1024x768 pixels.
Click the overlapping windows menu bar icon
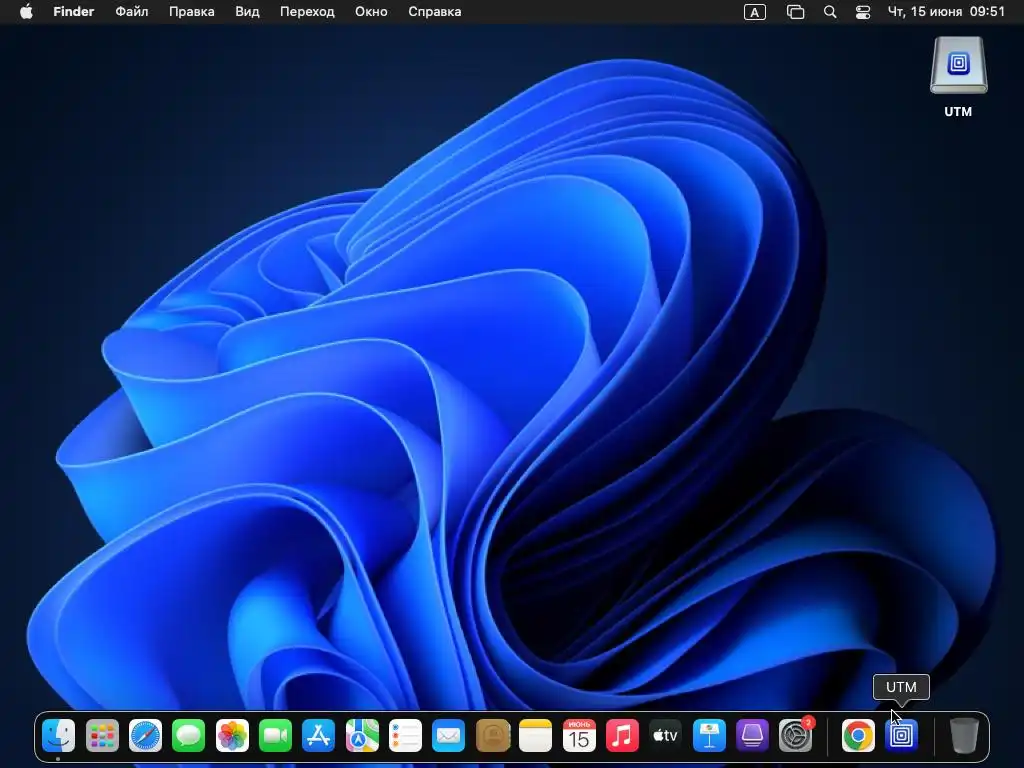(x=795, y=12)
